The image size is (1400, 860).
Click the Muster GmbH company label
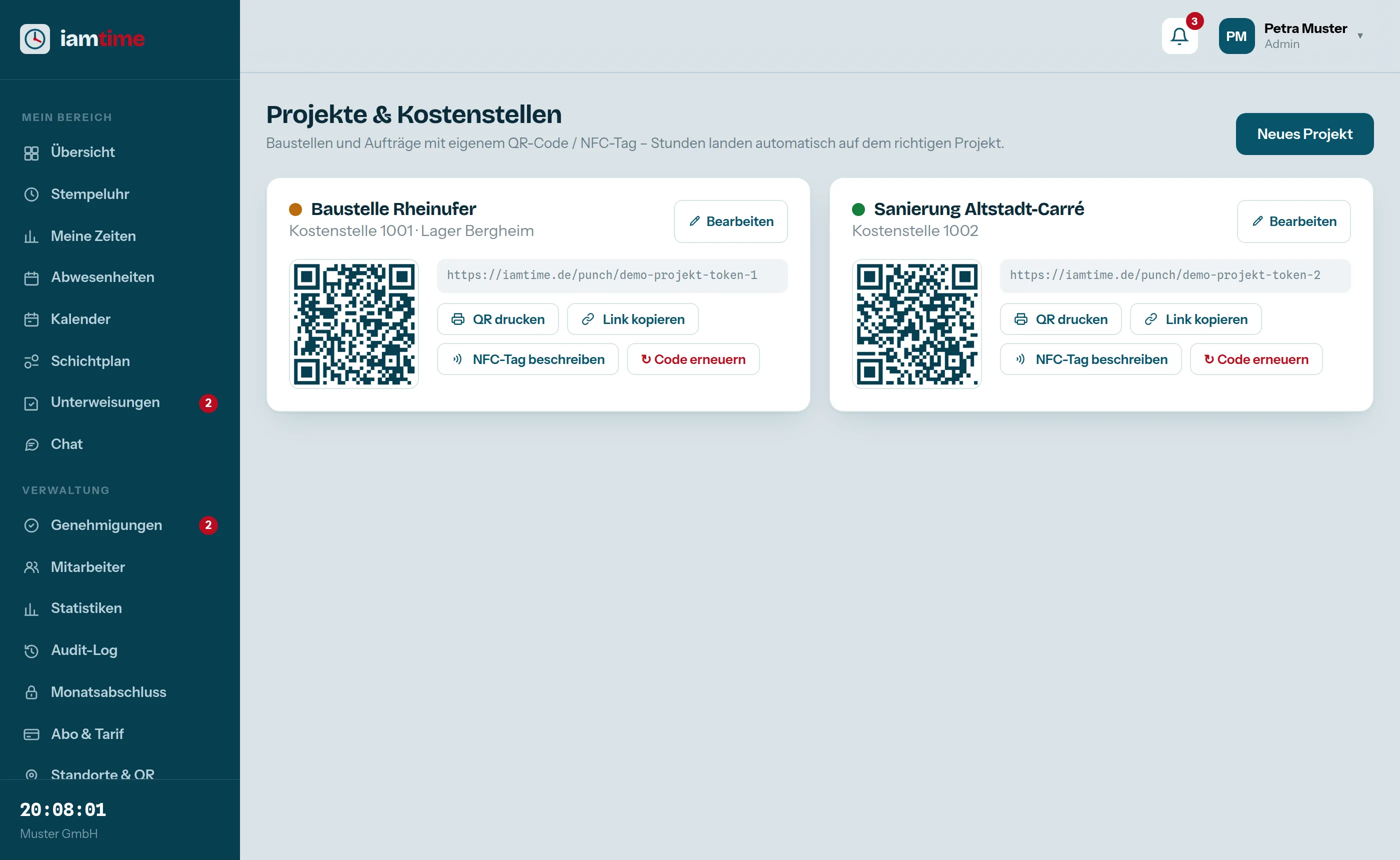pyautogui.click(x=58, y=834)
